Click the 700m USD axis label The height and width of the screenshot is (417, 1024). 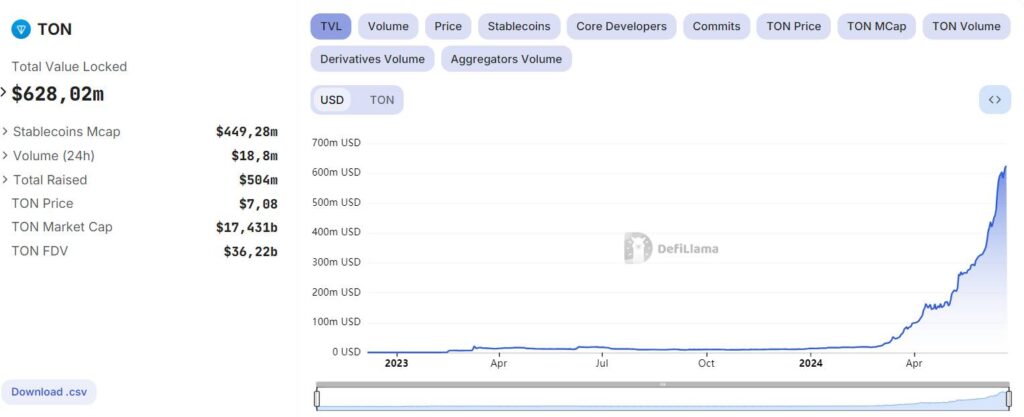coord(336,143)
